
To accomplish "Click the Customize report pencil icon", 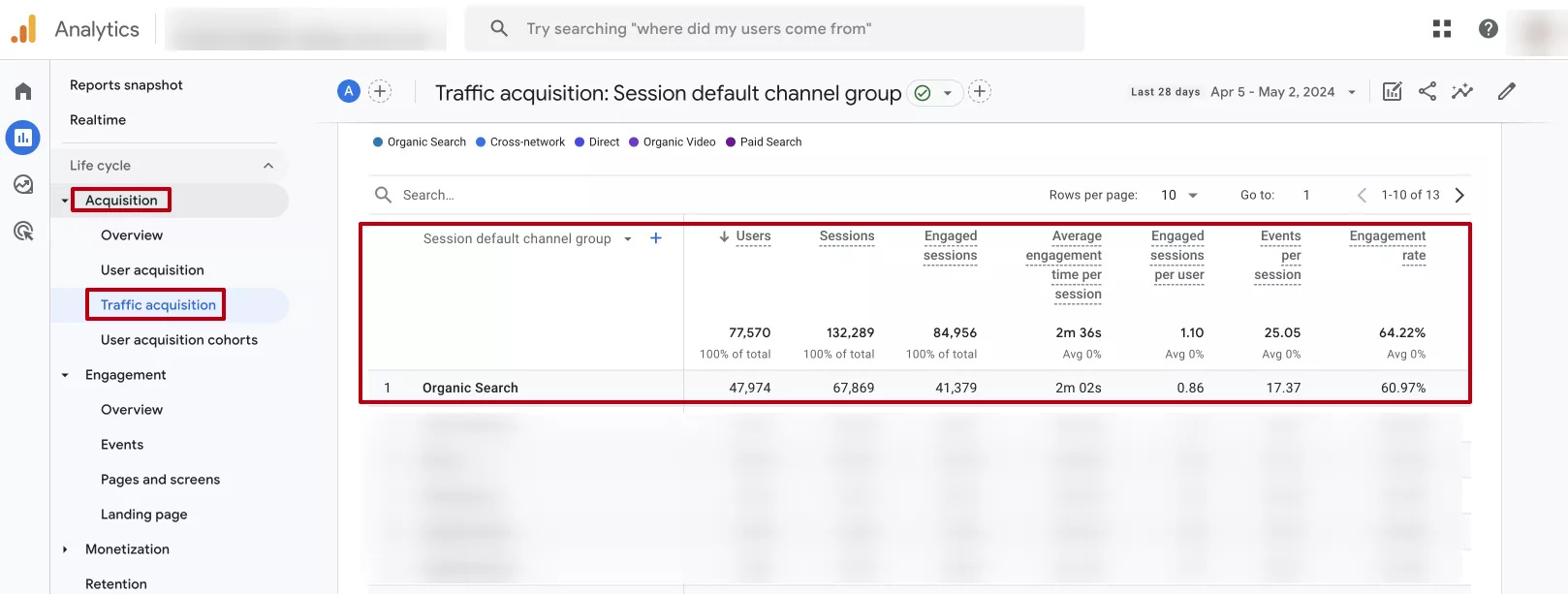I will click(1506, 91).
